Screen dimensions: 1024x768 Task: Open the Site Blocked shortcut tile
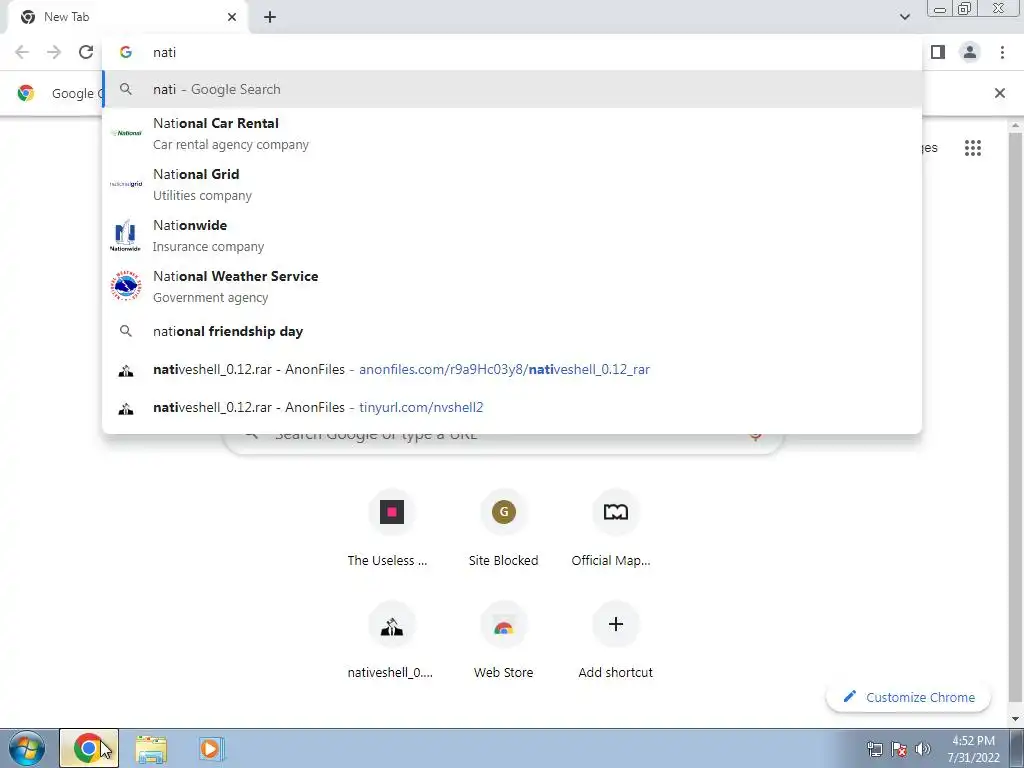[504, 529]
